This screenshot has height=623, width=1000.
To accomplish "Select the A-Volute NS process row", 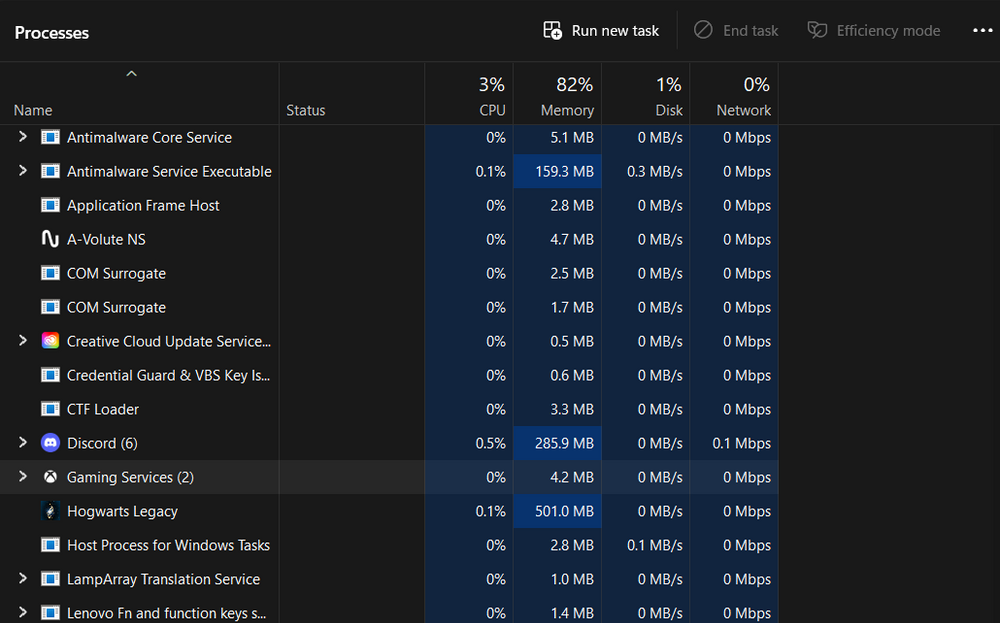I will click(389, 239).
